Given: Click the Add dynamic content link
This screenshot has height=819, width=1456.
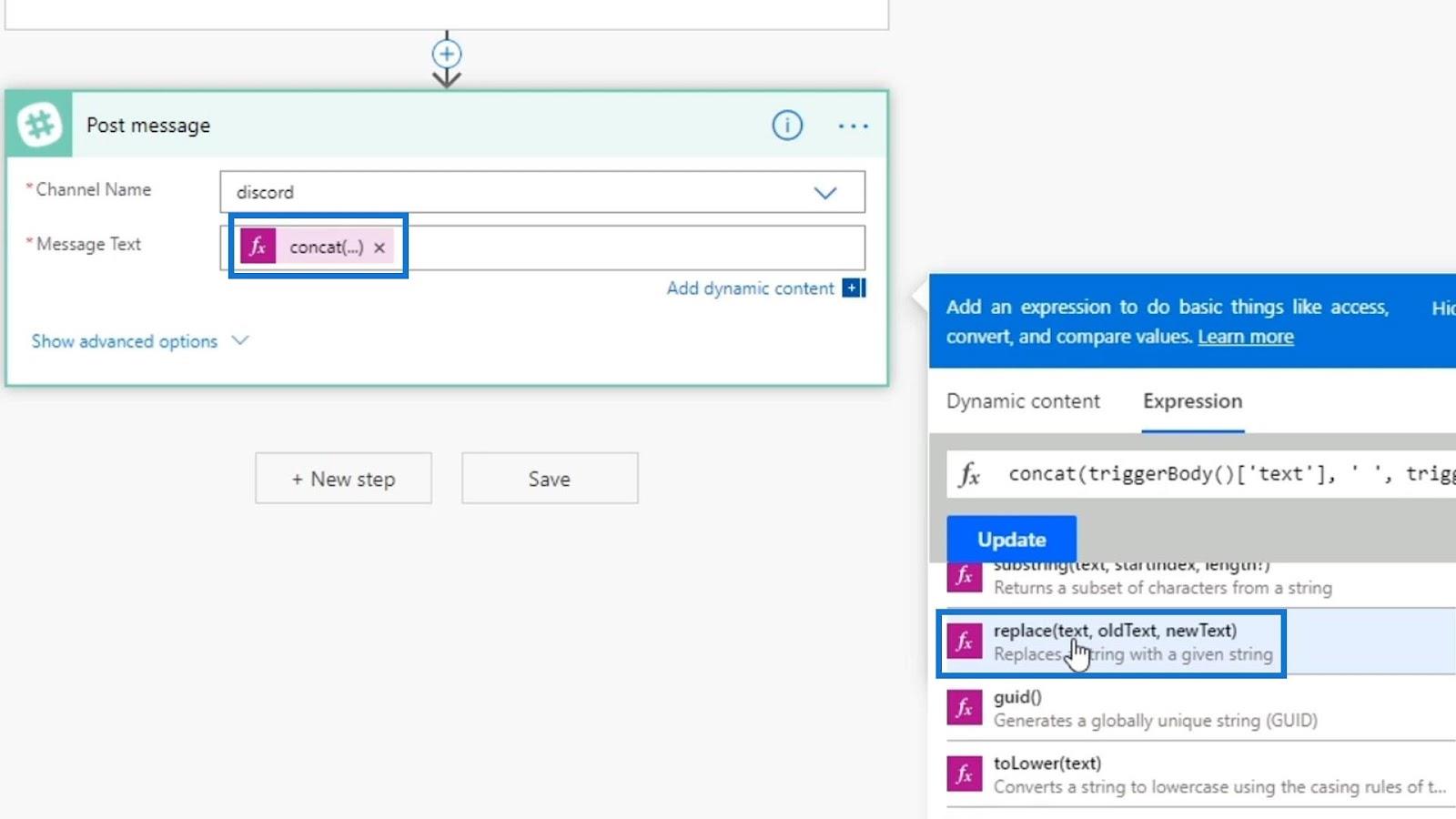Looking at the screenshot, I should coord(750,288).
